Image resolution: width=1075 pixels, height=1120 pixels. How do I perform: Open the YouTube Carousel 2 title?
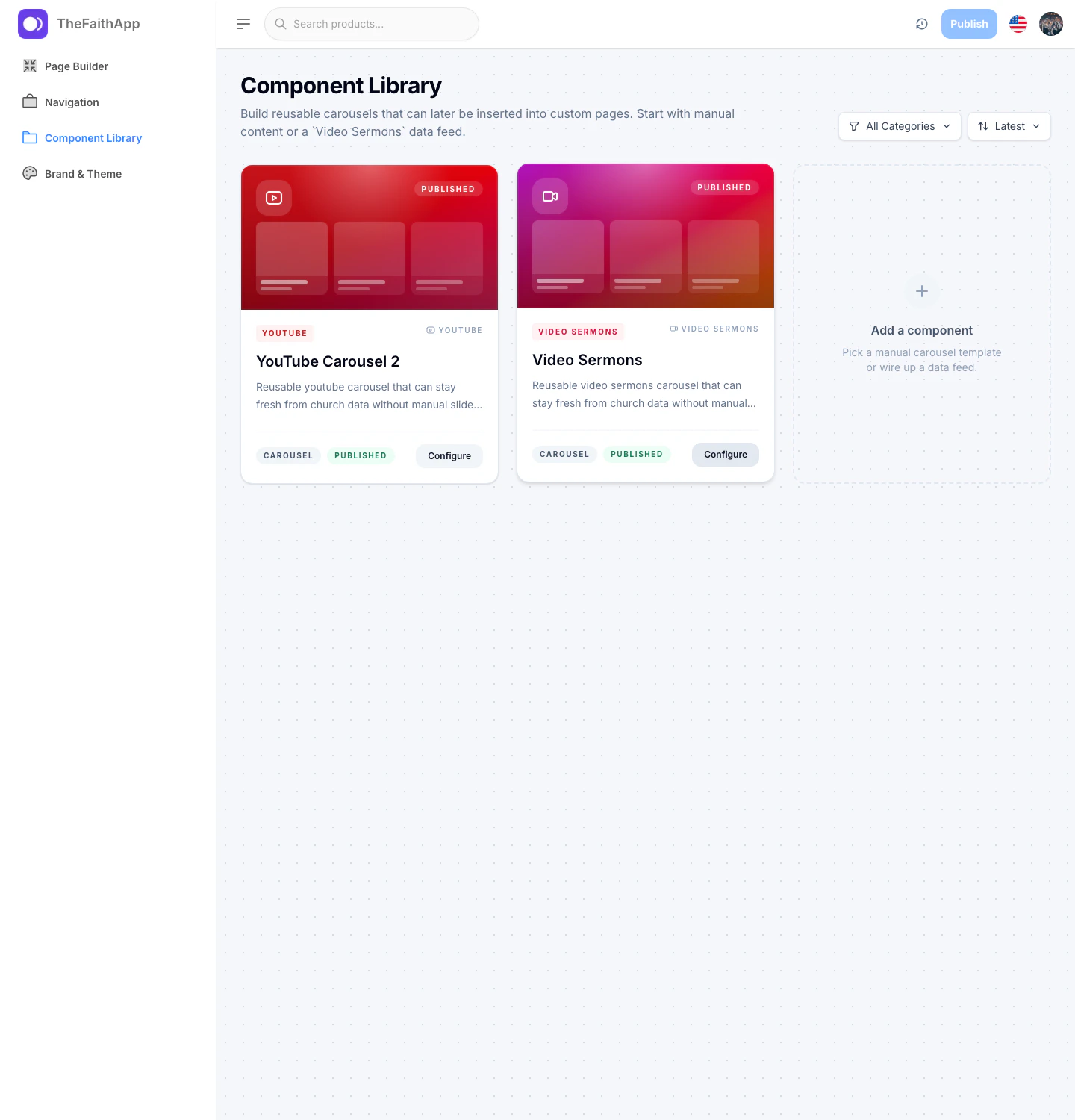click(328, 361)
